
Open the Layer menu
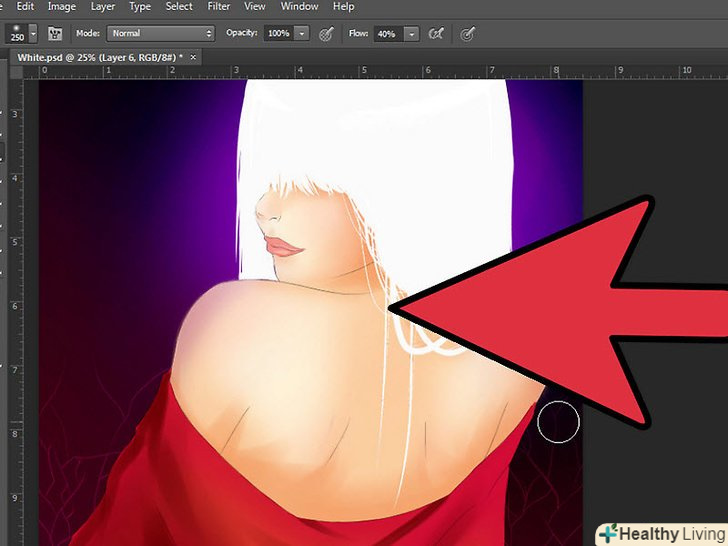point(103,7)
